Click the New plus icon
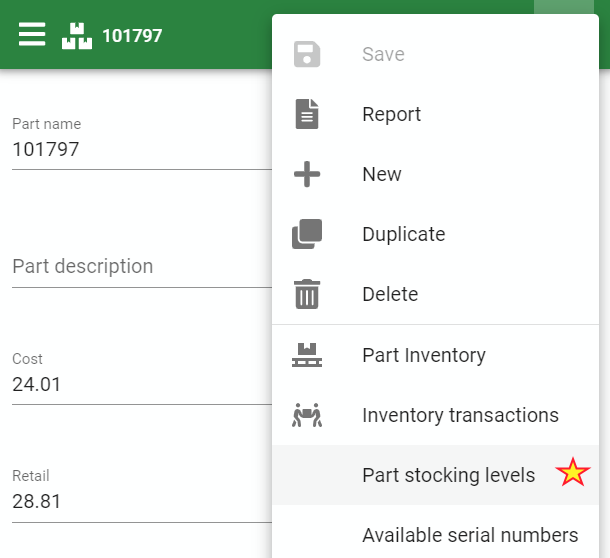This screenshot has width=610, height=558. (307, 174)
